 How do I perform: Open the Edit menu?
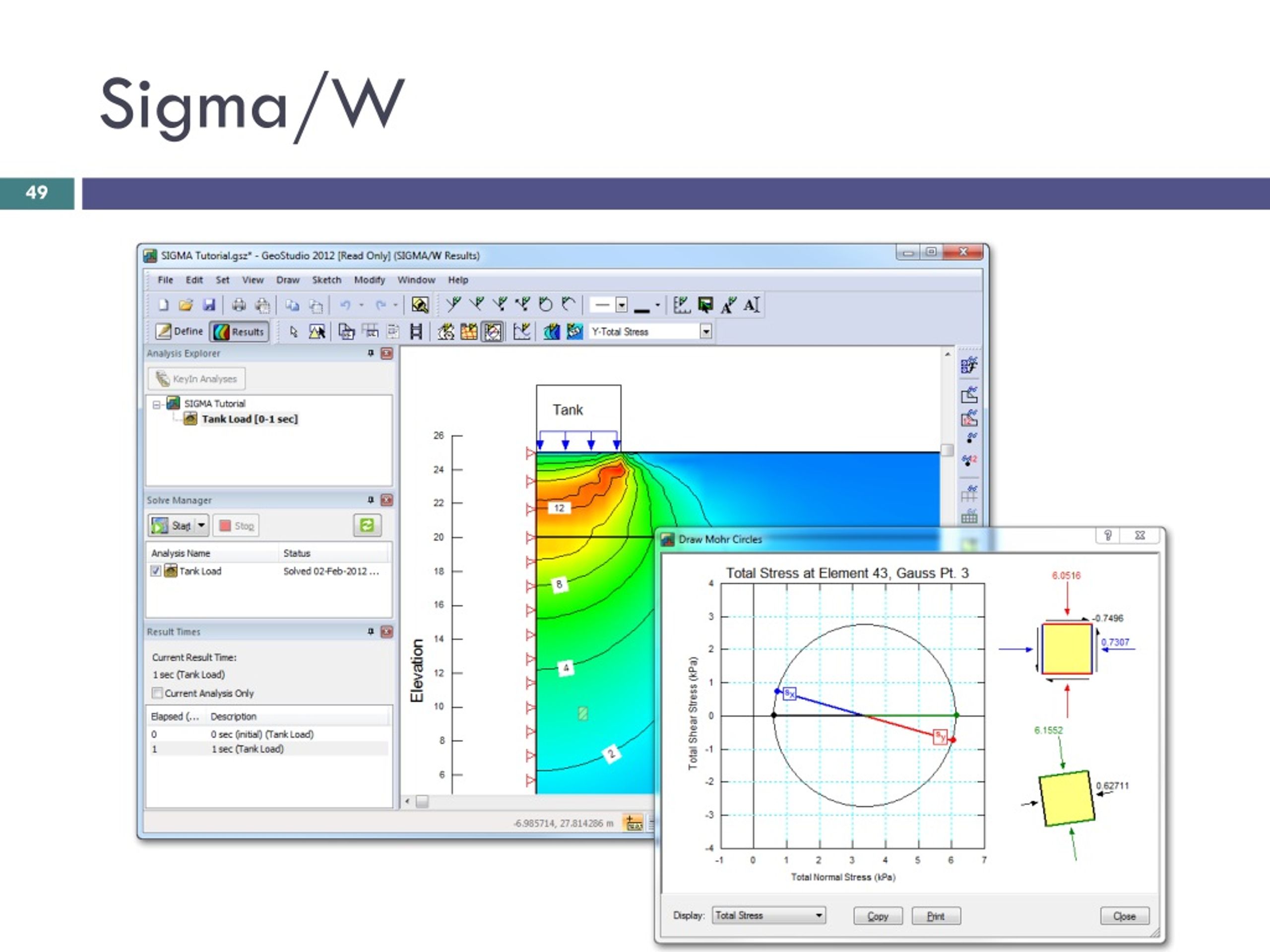(194, 280)
